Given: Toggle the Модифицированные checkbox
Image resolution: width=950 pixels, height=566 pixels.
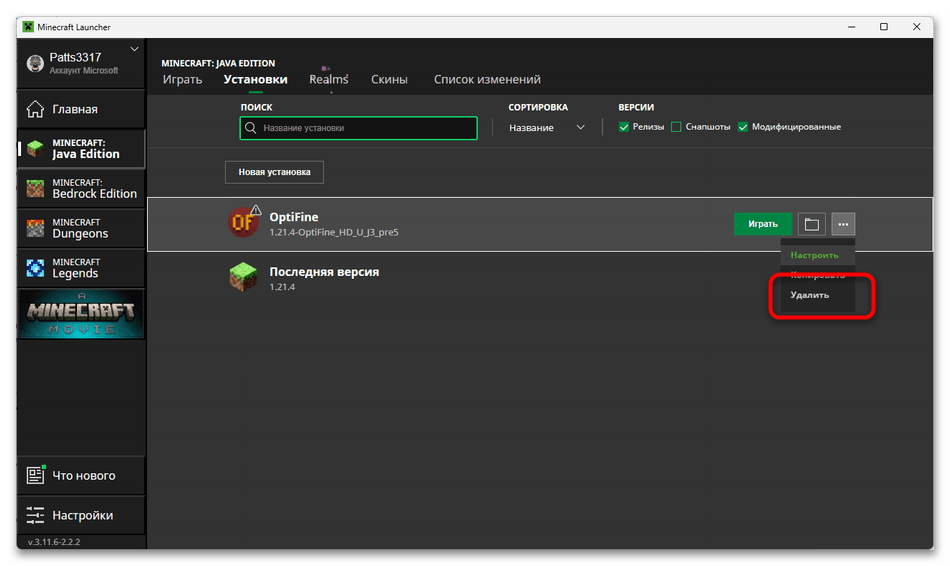Looking at the screenshot, I should click(x=743, y=127).
